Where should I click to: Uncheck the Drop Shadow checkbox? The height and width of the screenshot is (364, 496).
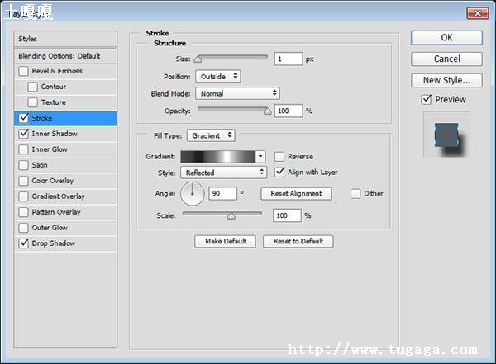tap(24, 243)
